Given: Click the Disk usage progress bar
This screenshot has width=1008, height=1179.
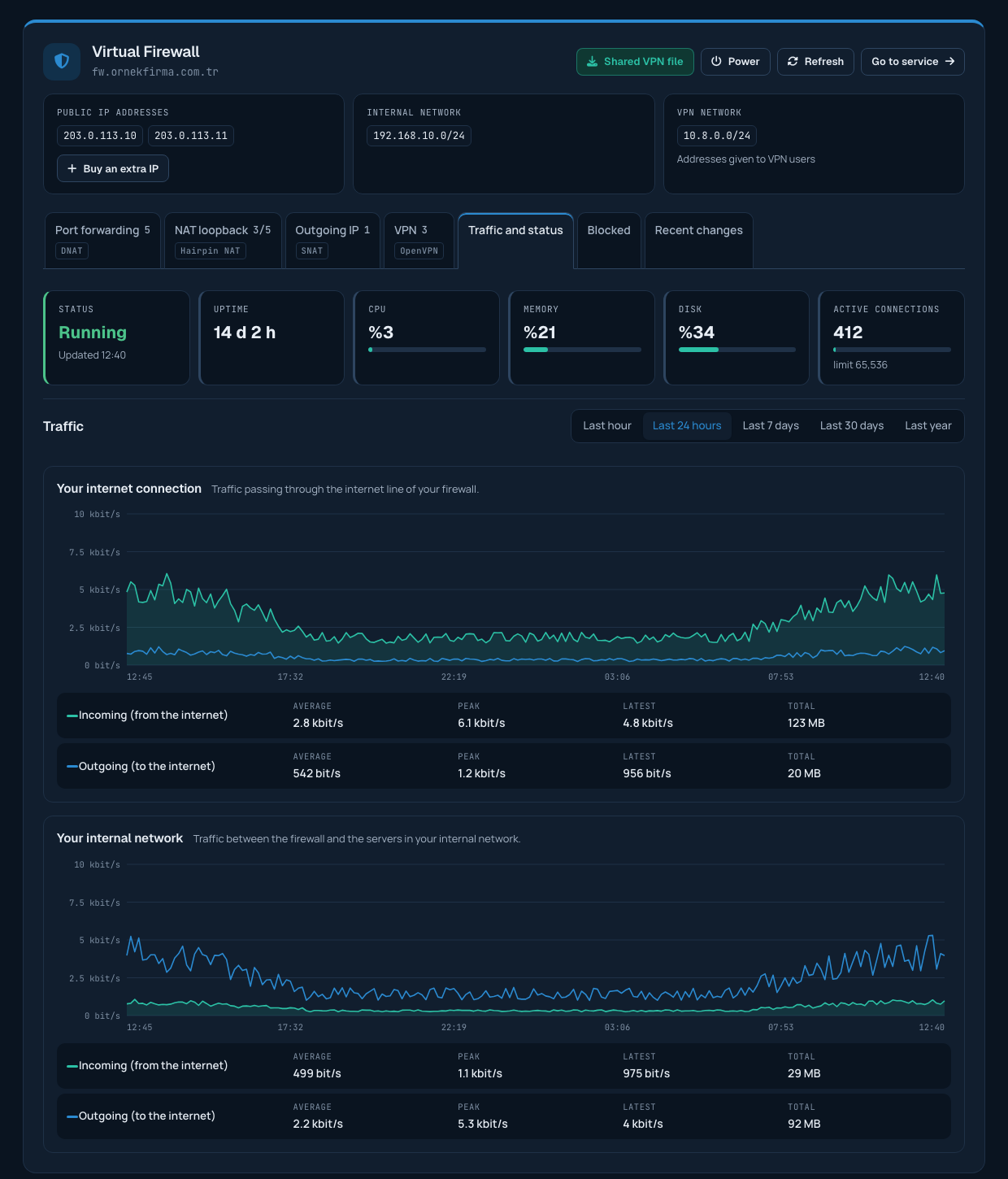Looking at the screenshot, I should click(x=737, y=350).
